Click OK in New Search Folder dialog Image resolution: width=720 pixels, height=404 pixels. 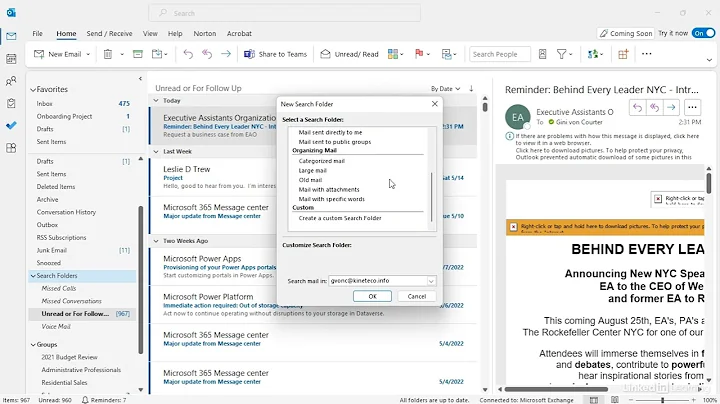[372, 297]
